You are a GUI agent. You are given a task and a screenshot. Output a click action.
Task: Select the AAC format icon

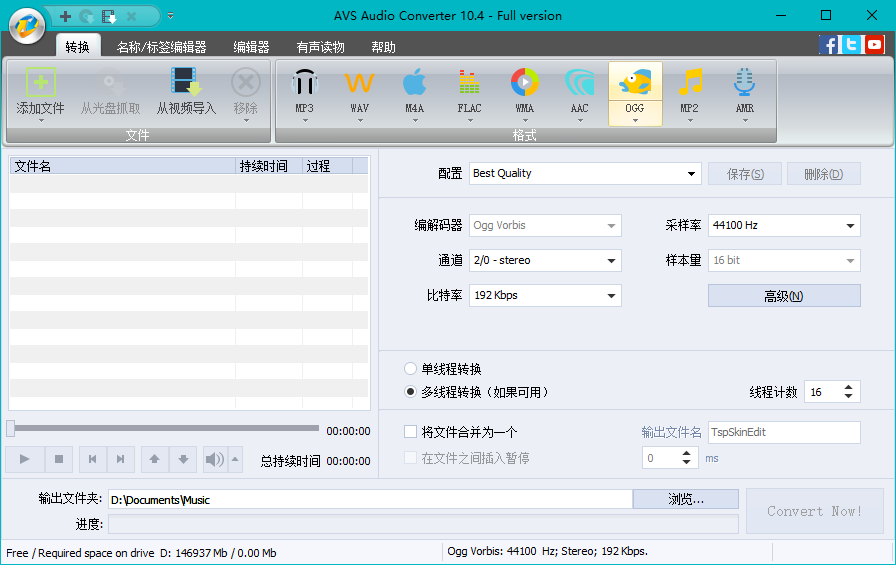[x=579, y=83]
